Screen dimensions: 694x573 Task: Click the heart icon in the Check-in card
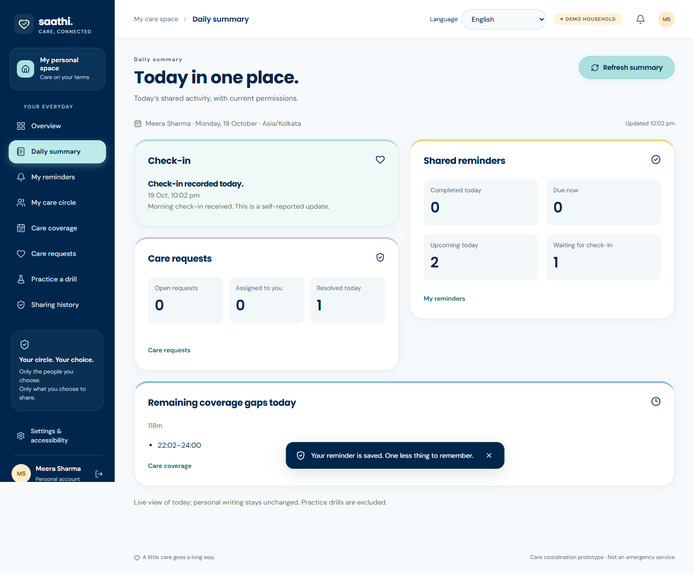point(380,160)
